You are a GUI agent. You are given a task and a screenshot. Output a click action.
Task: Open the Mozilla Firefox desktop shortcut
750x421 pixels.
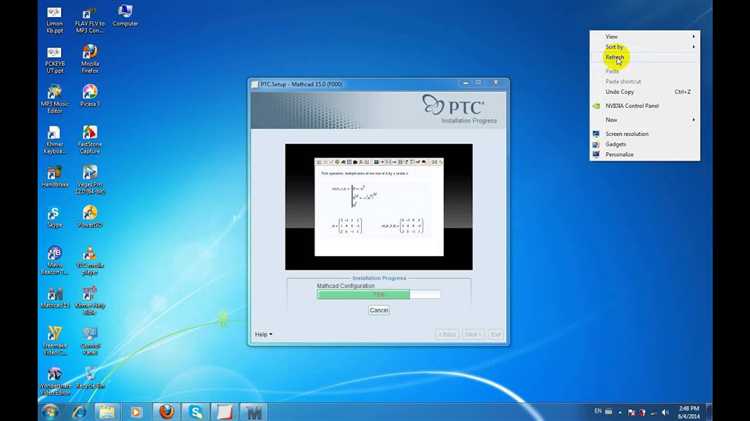coord(90,58)
